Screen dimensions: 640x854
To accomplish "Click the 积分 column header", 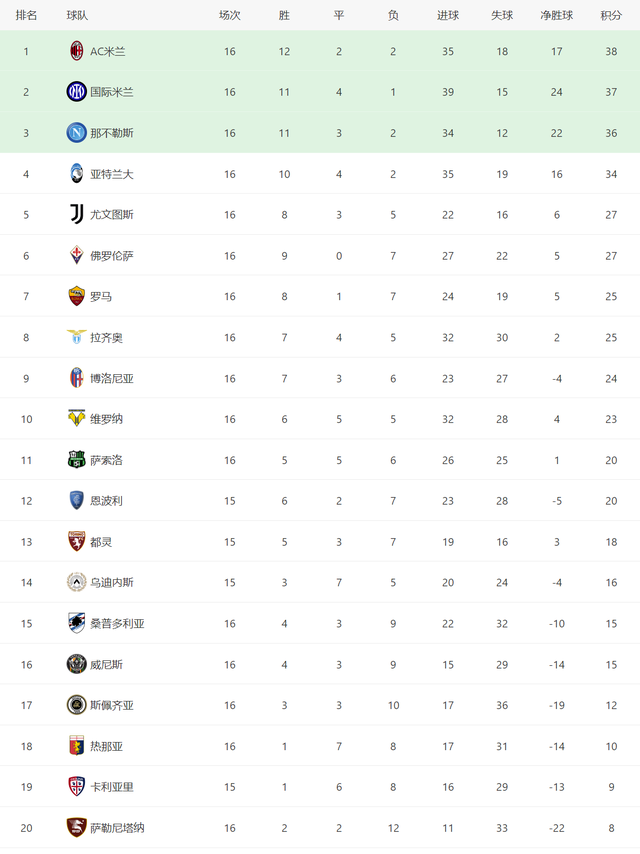I will (x=610, y=15).
